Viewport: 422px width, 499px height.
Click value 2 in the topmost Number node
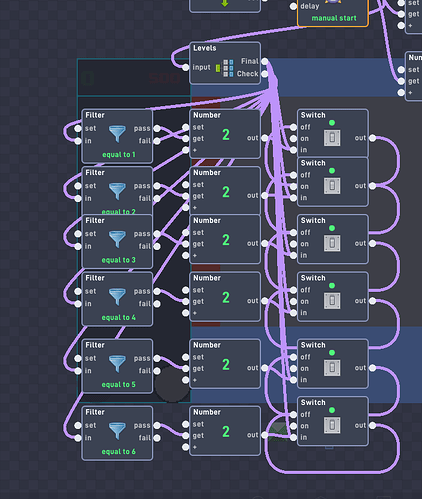[226, 135]
